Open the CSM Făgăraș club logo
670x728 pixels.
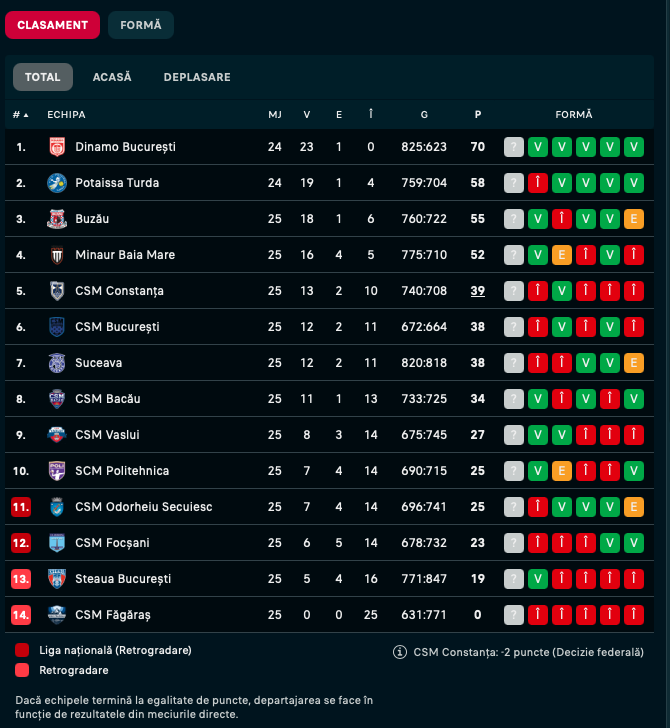pyautogui.click(x=57, y=615)
